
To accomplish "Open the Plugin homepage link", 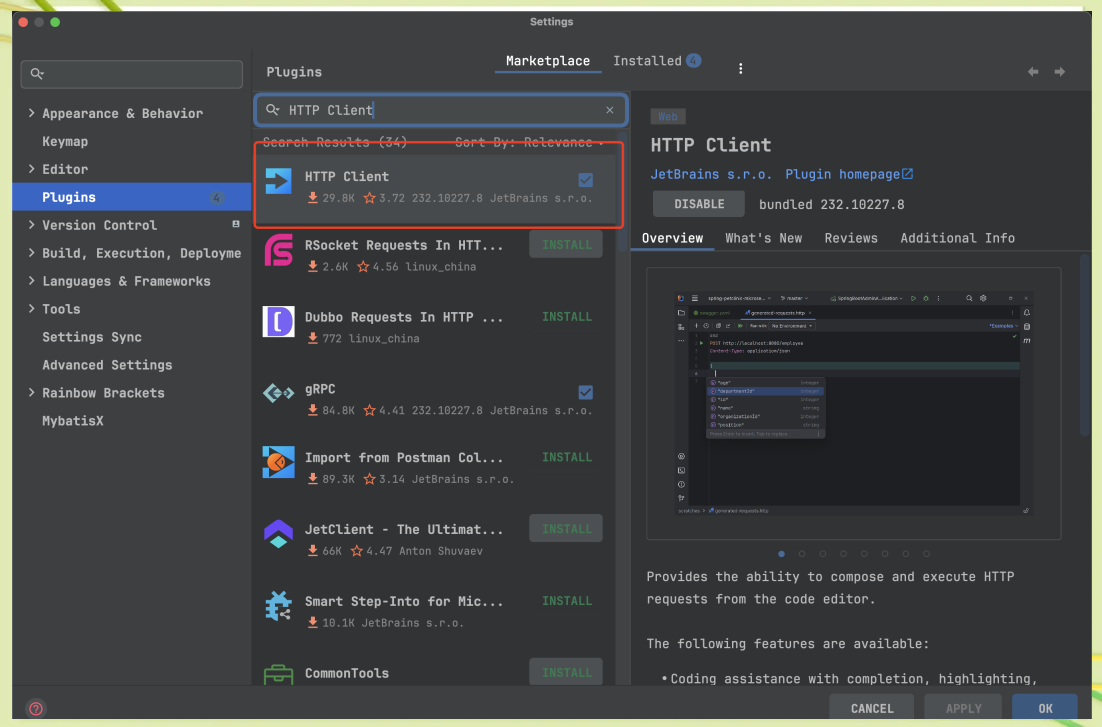I will [849, 174].
